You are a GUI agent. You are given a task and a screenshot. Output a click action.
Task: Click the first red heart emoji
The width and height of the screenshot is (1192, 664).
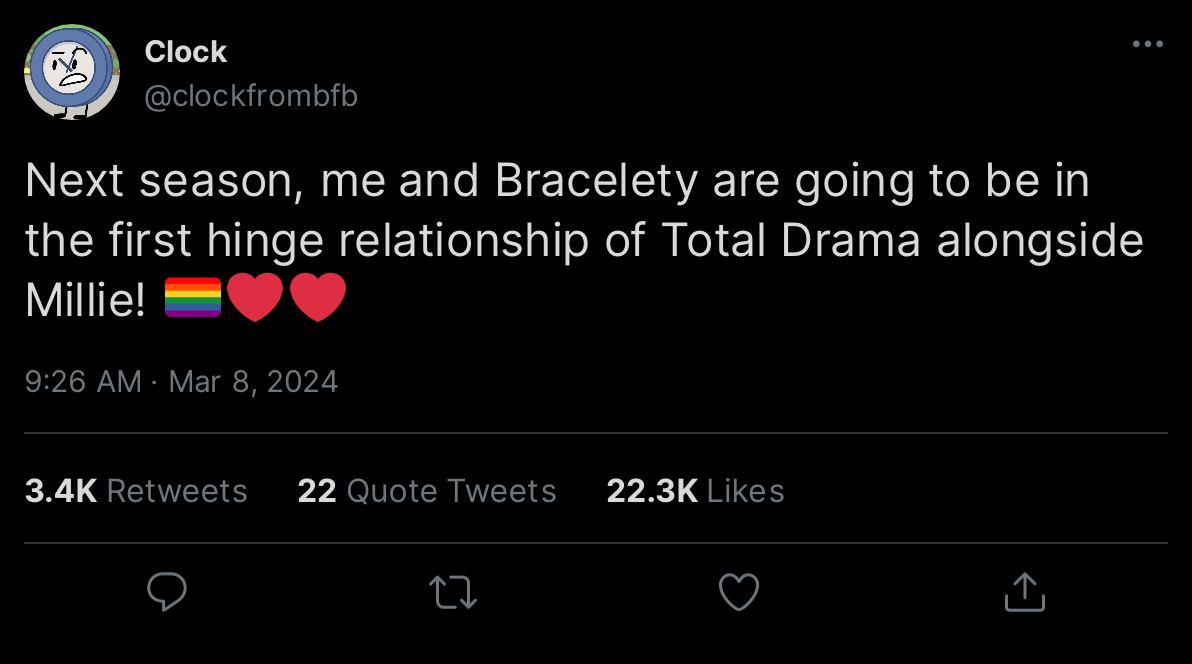point(256,297)
